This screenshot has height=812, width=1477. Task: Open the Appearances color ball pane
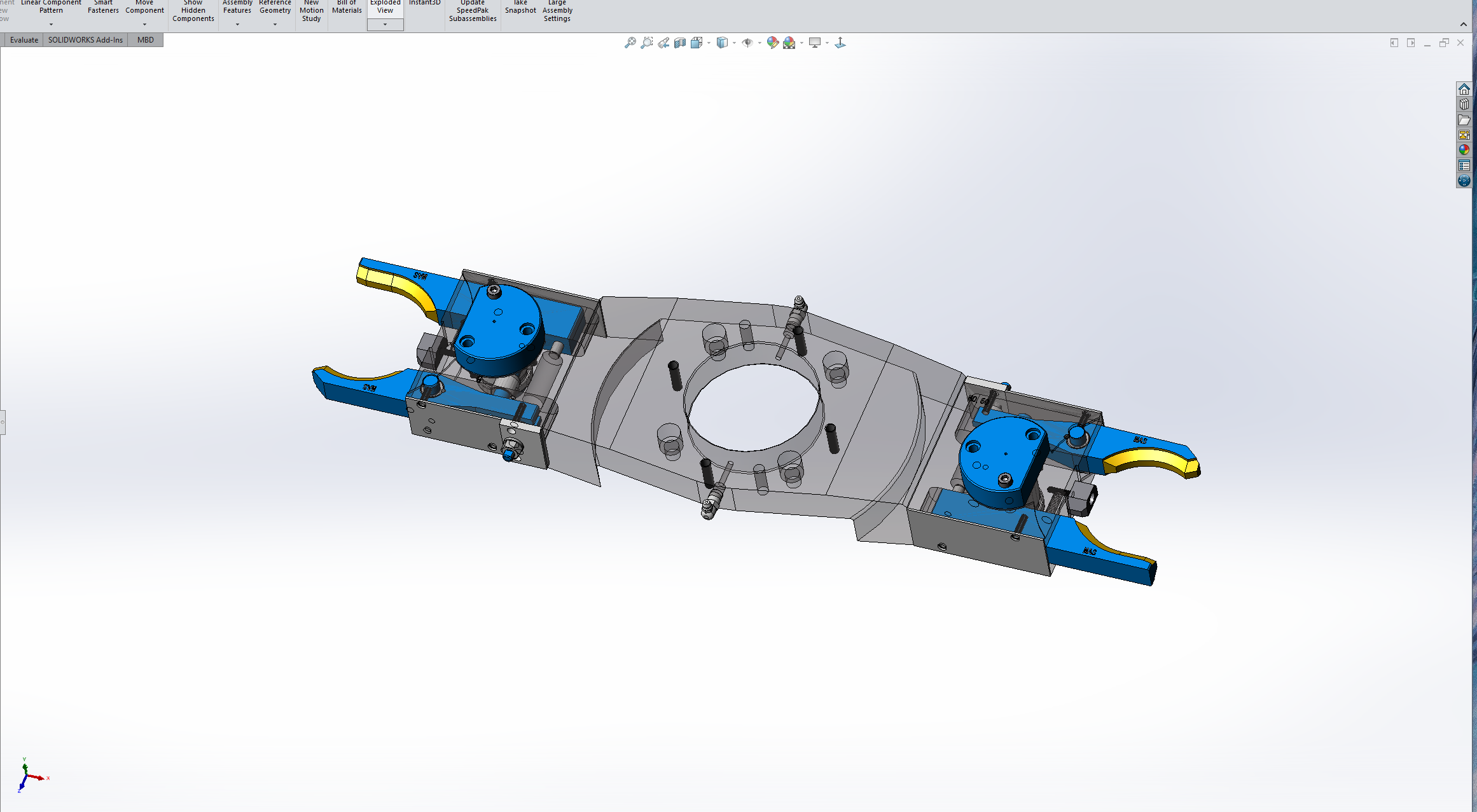click(1464, 150)
